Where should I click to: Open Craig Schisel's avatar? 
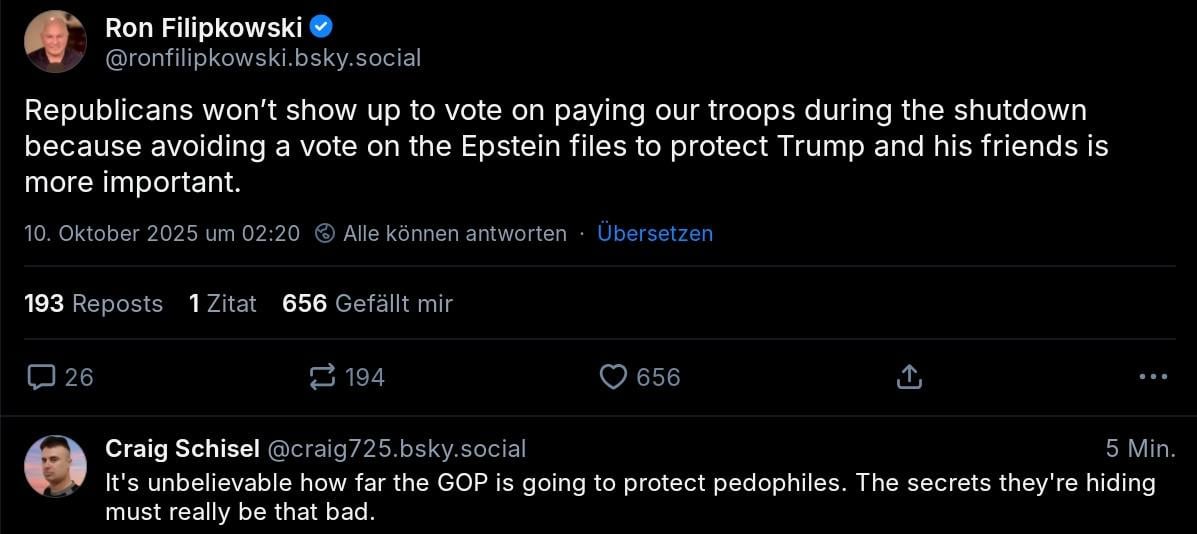coord(56,466)
